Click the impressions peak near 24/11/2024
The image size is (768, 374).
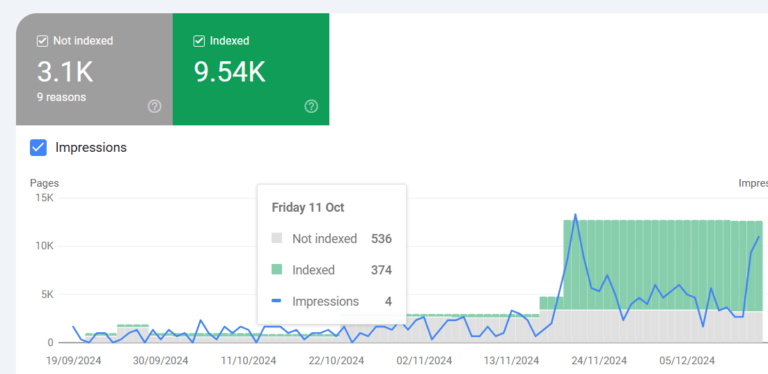(x=575, y=214)
